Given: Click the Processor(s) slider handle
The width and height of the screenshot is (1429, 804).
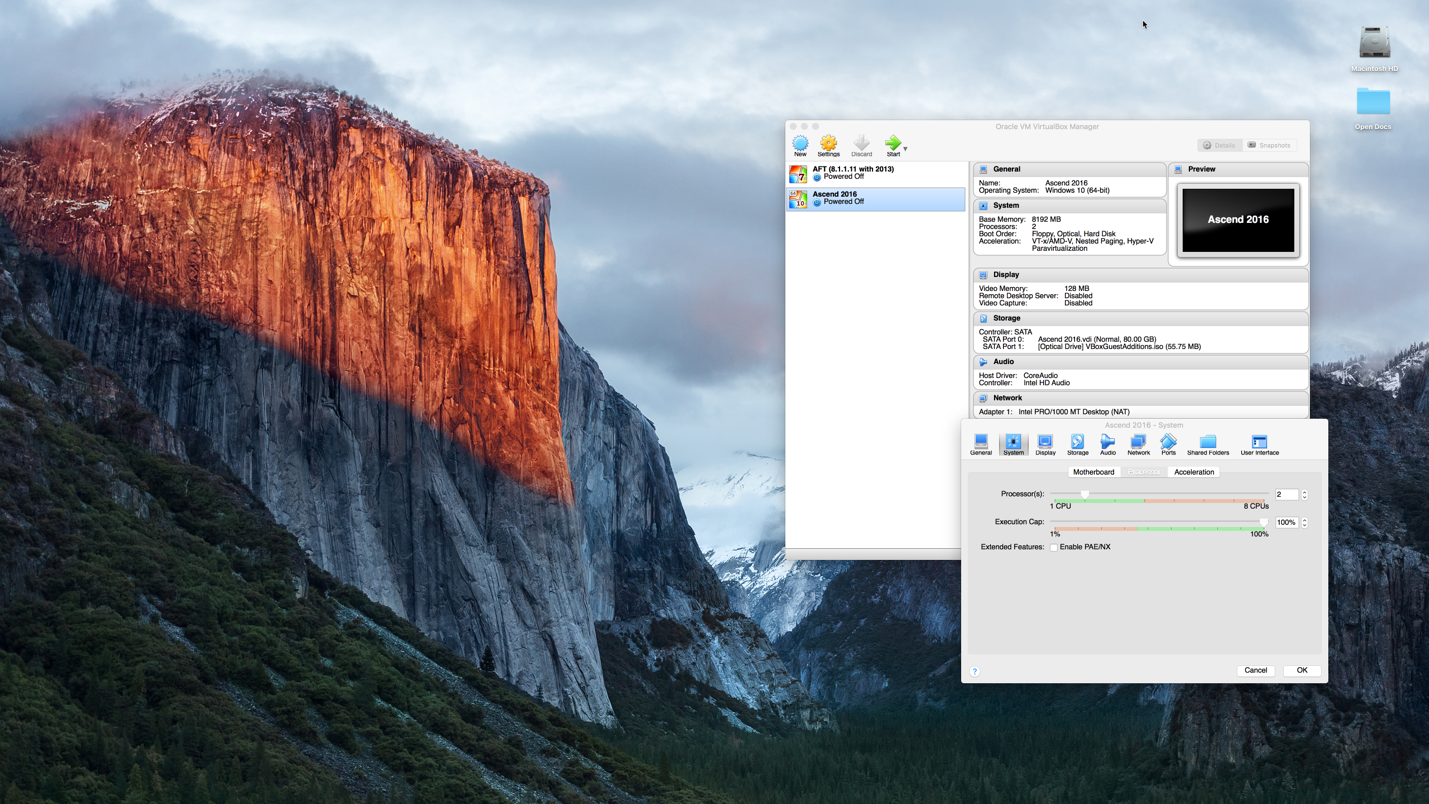Looking at the screenshot, I should point(1085,494).
